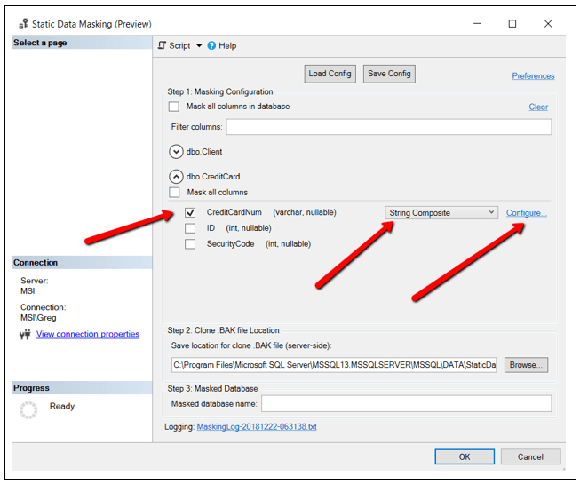This screenshot has height=484, width=580.
Task: Browse for the clone BAK file location
Action: pos(526,365)
